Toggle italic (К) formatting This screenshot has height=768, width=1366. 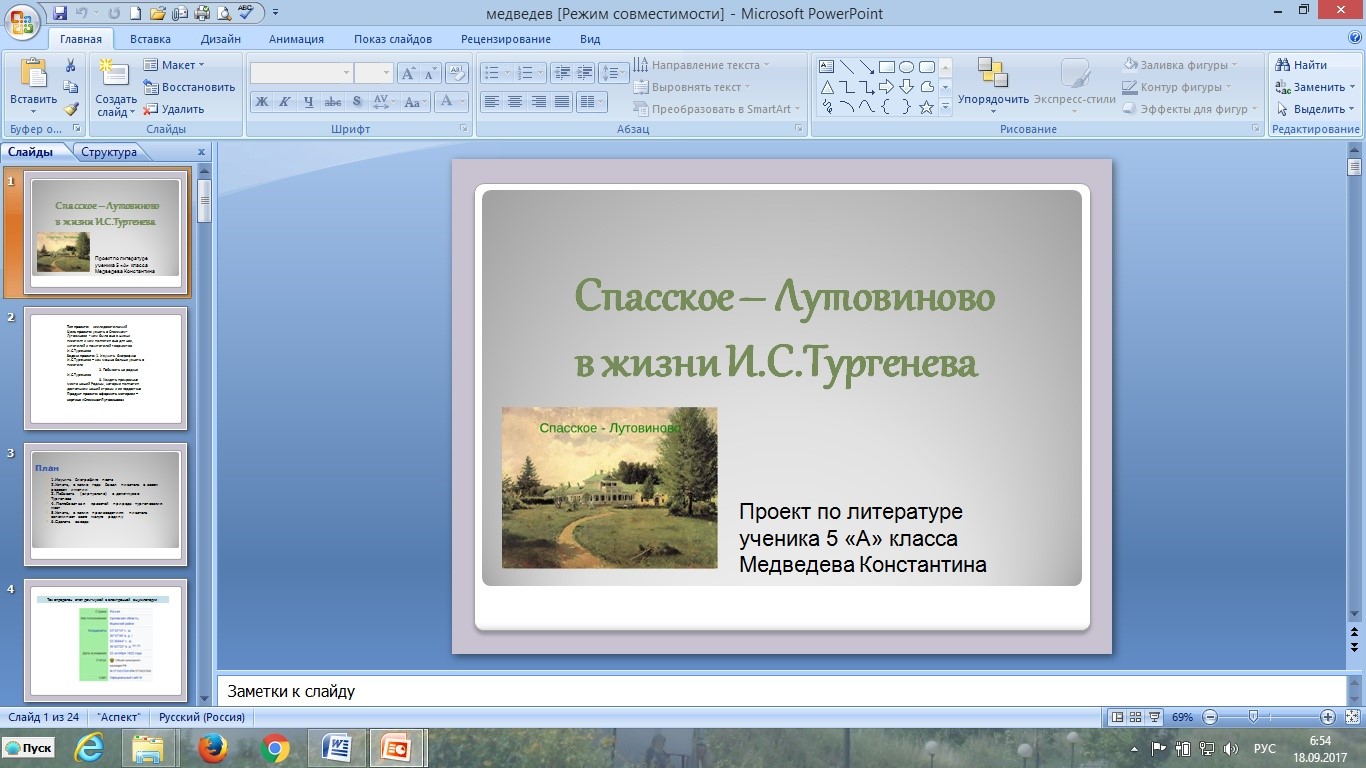click(284, 102)
